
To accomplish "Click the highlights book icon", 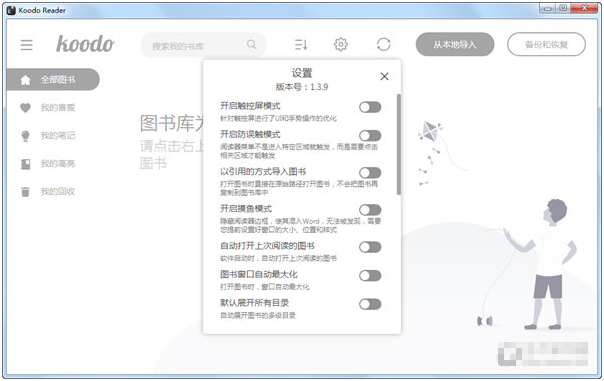I will point(25,164).
